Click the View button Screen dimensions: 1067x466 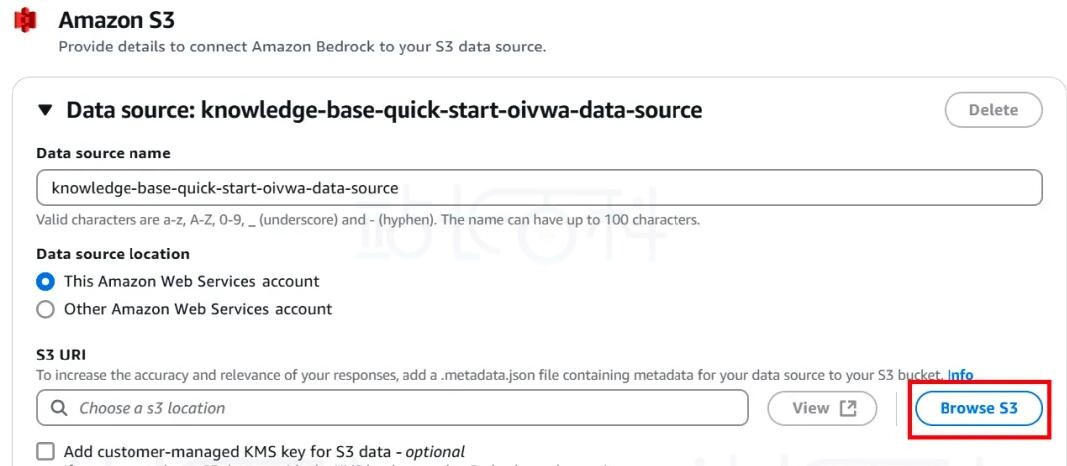click(x=822, y=408)
